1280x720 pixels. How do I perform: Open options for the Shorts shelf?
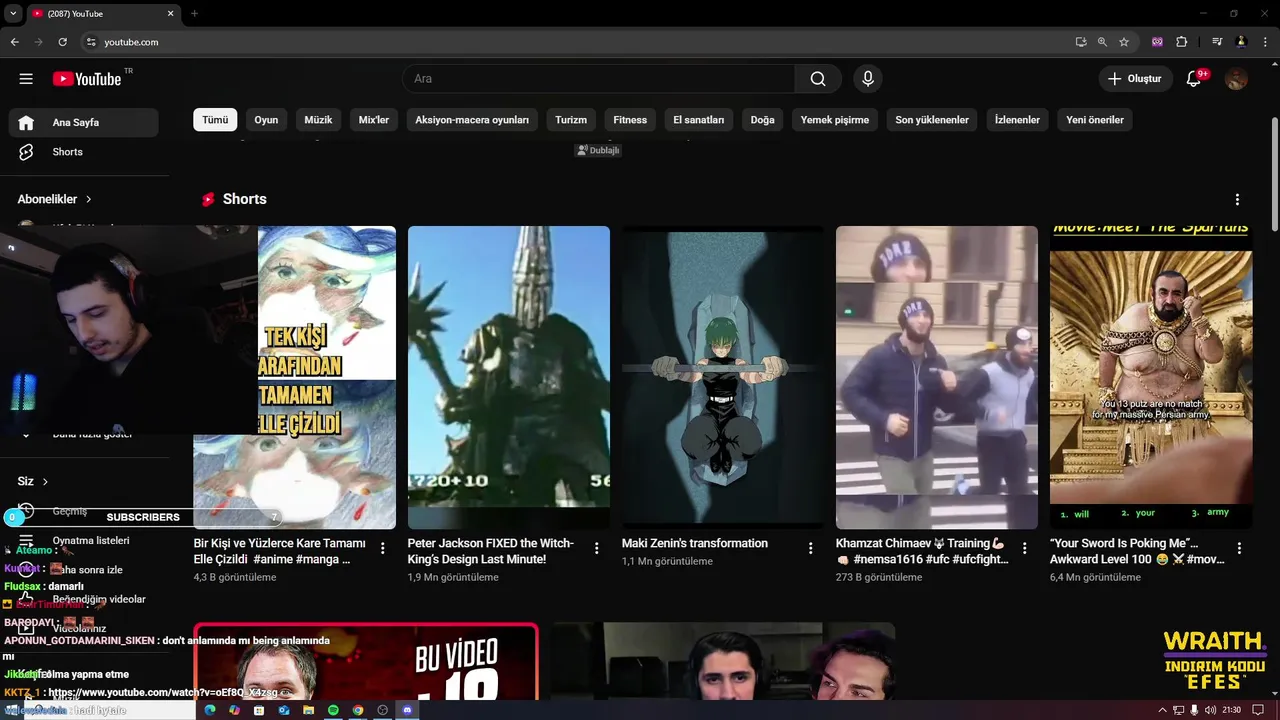point(1237,200)
